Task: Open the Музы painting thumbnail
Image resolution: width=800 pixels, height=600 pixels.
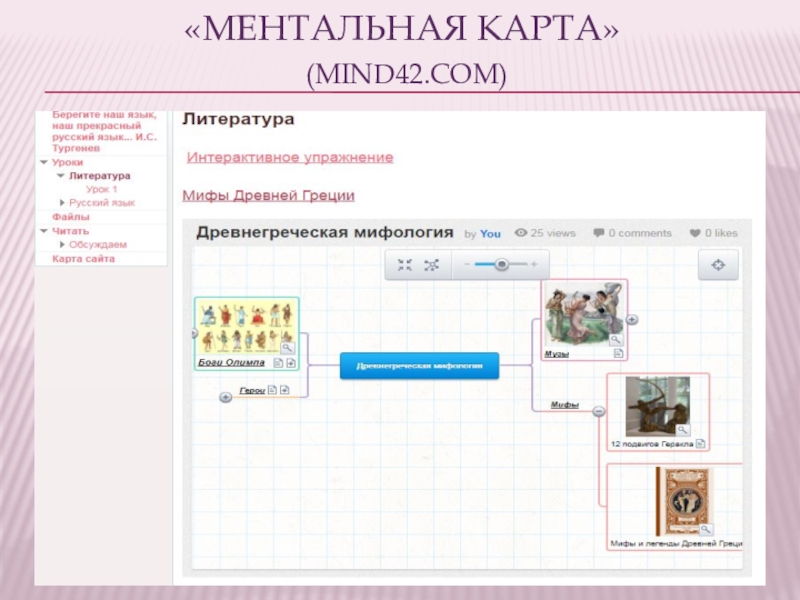Action: pyautogui.click(x=584, y=314)
